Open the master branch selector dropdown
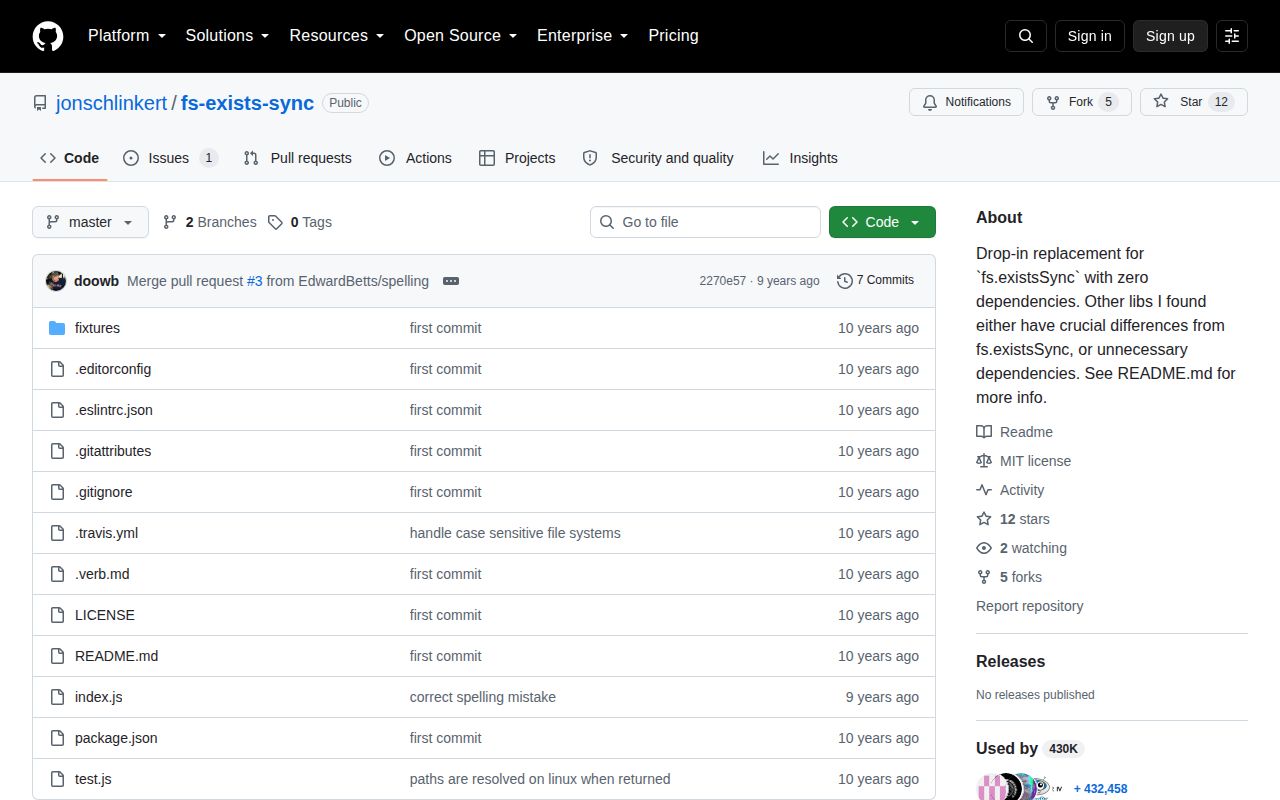This screenshot has width=1280, height=800. pyautogui.click(x=90, y=222)
